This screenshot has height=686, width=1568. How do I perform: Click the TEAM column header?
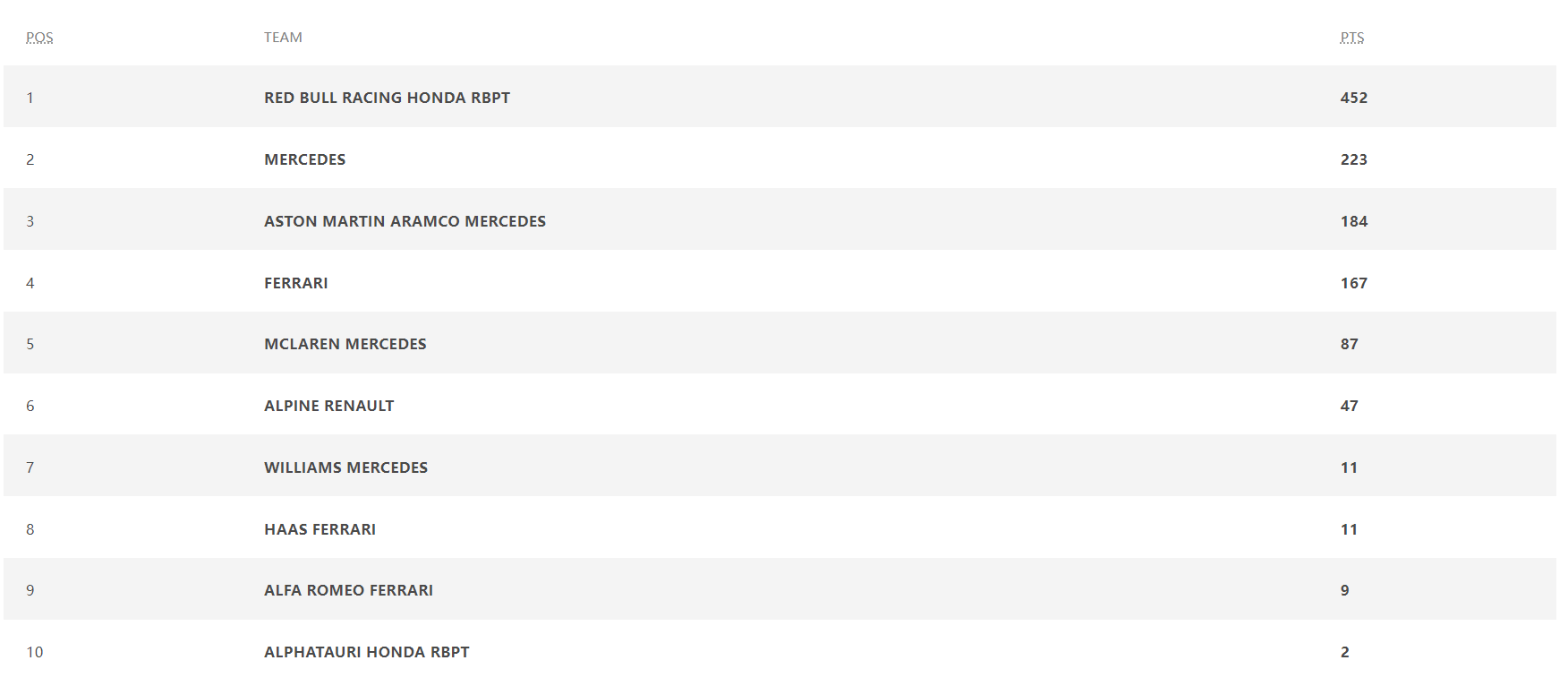click(283, 38)
